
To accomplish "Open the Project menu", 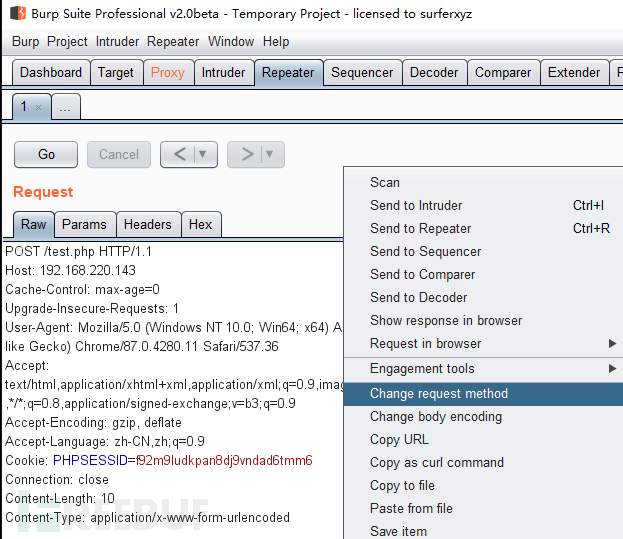I will [67, 42].
